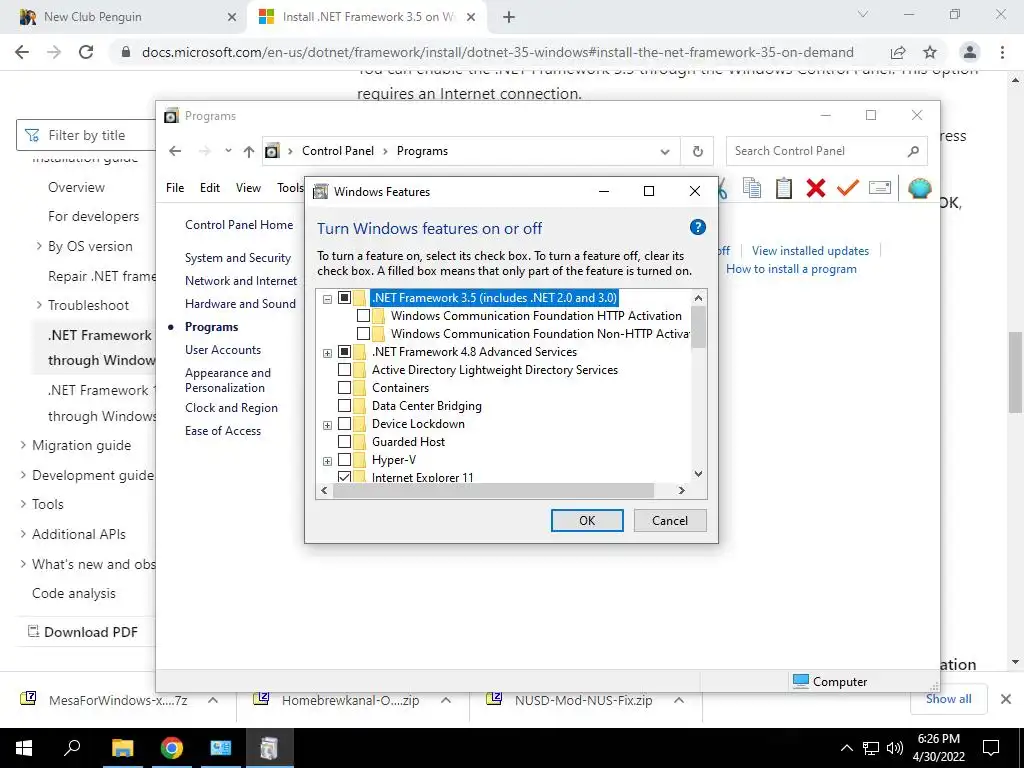Open recent locations dropdown arrow
This screenshot has width=1024, height=768.
click(228, 151)
